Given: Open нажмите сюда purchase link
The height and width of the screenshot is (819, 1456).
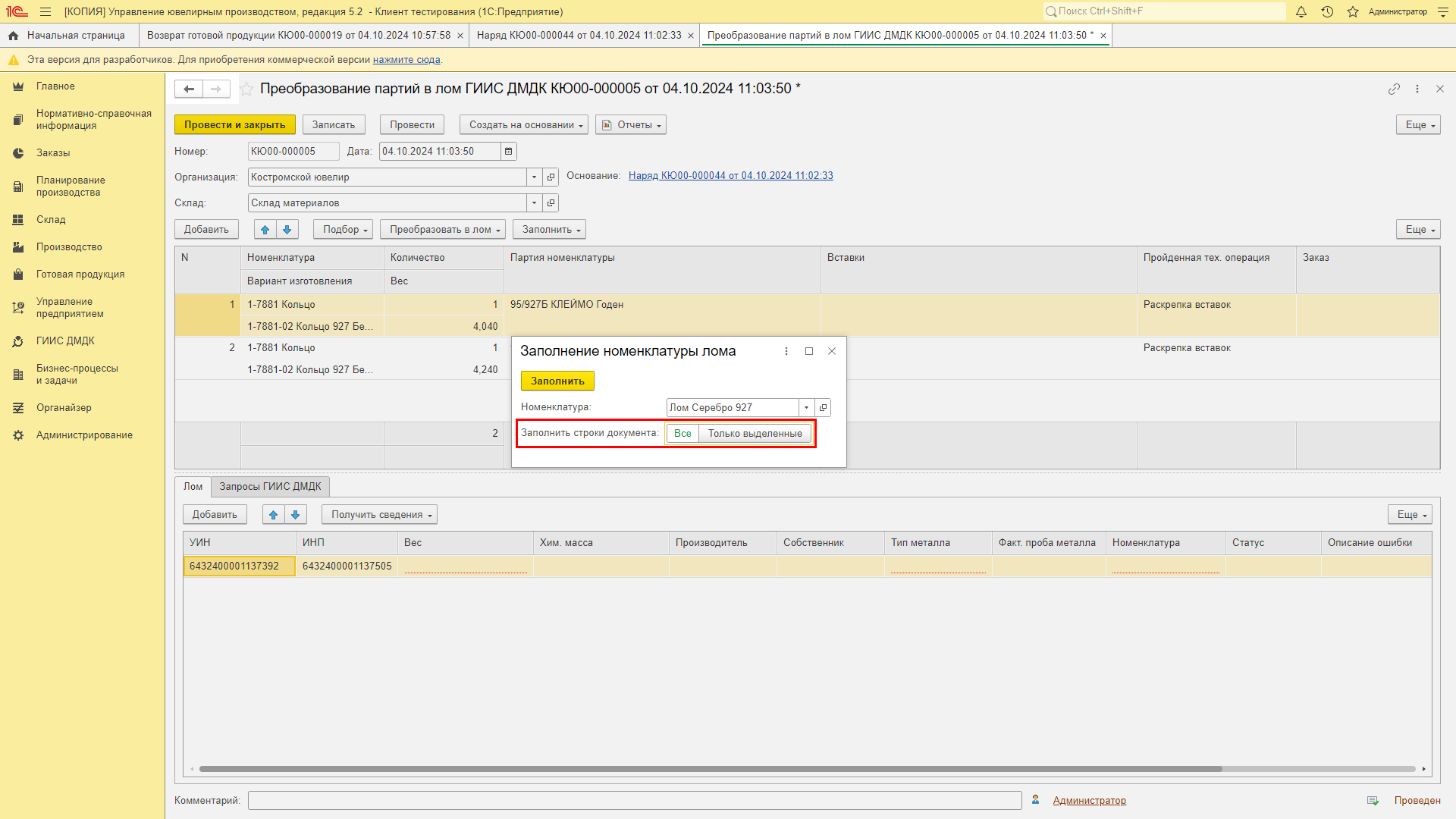Looking at the screenshot, I should pyautogui.click(x=406, y=60).
